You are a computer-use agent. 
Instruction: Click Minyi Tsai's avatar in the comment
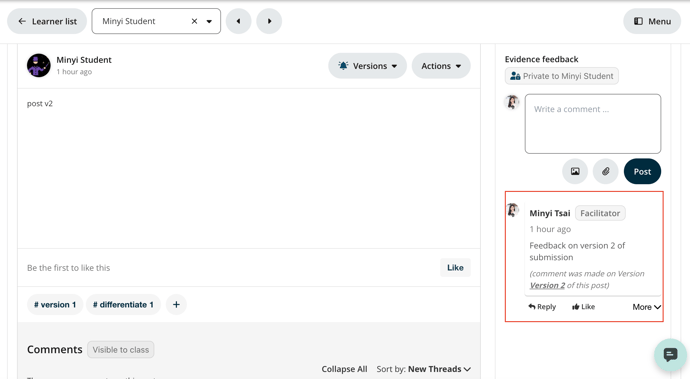[x=513, y=210]
